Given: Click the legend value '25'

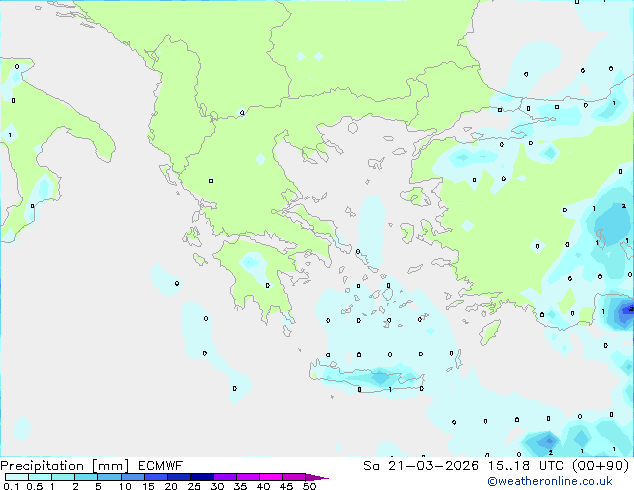Looking at the screenshot, I should tap(194, 486).
